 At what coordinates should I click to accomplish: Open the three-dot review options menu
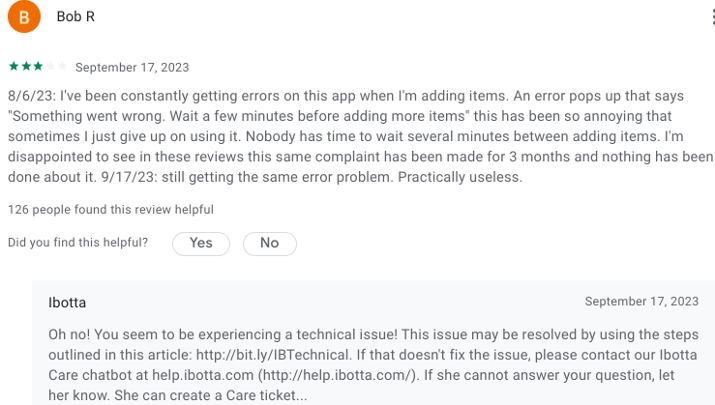click(713, 17)
